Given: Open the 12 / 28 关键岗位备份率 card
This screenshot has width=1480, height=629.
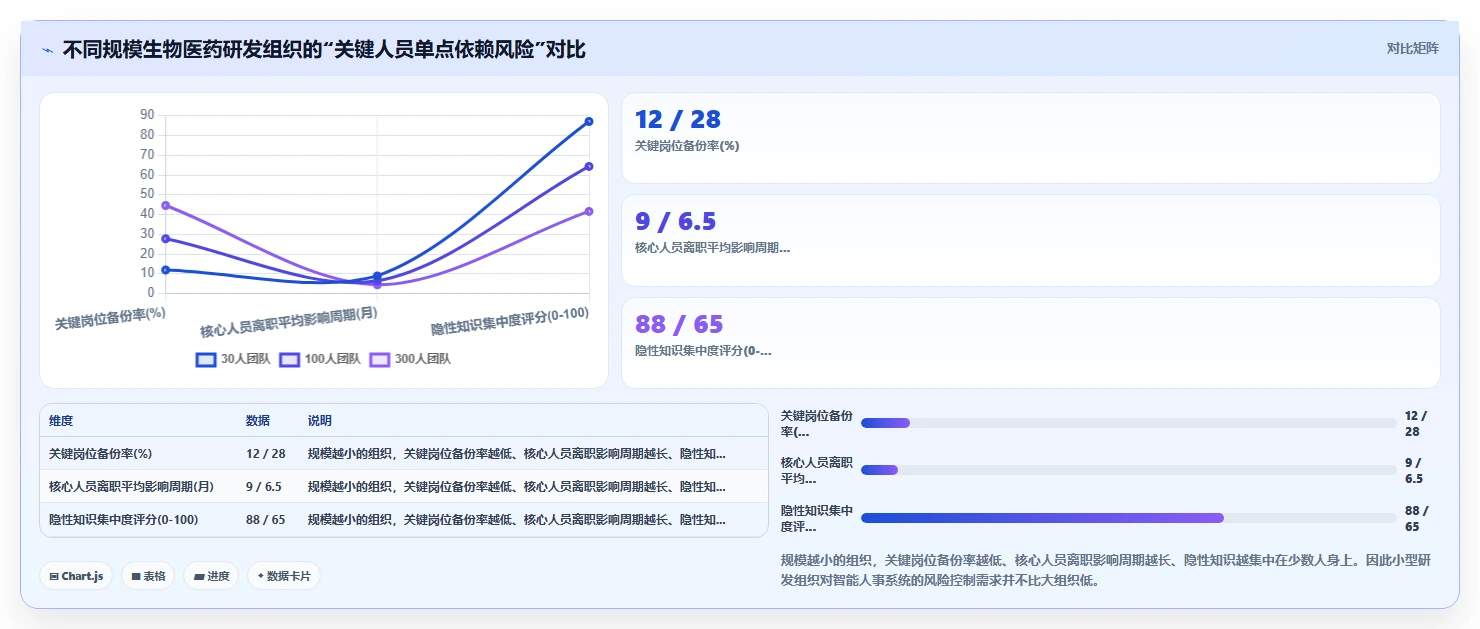Looking at the screenshot, I should pos(1031,138).
